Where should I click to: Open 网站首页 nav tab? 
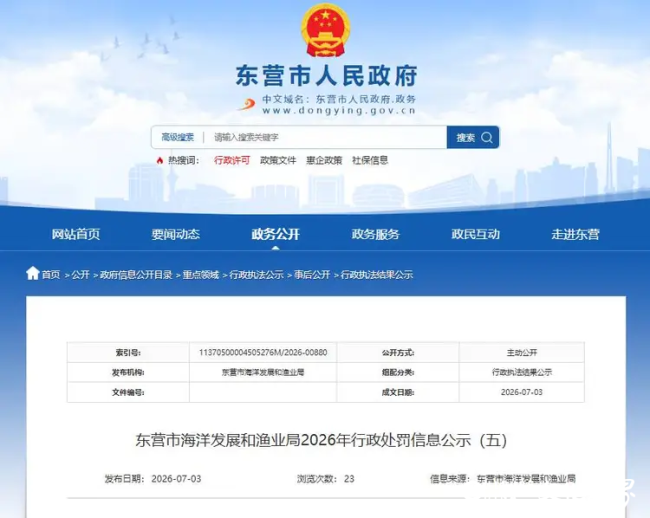pos(76,234)
